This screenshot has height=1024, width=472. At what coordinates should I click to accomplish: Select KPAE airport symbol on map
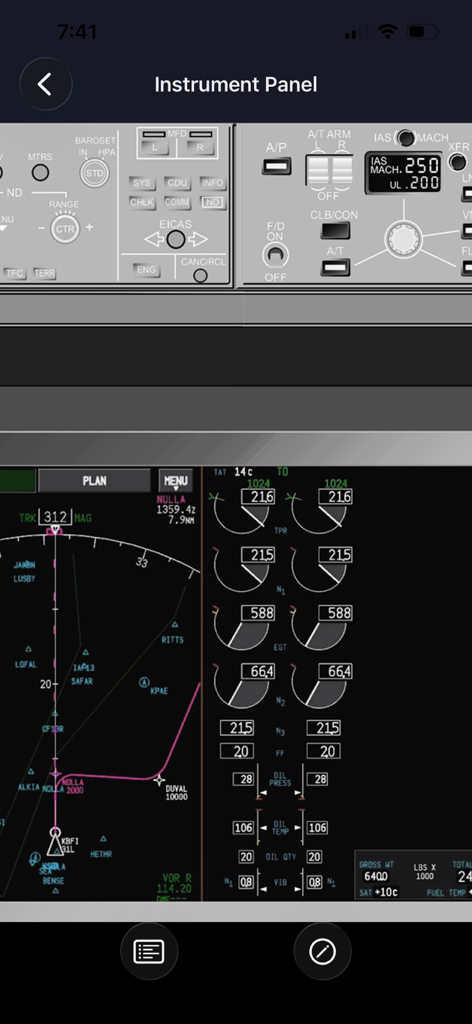pyautogui.click(x=144, y=682)
